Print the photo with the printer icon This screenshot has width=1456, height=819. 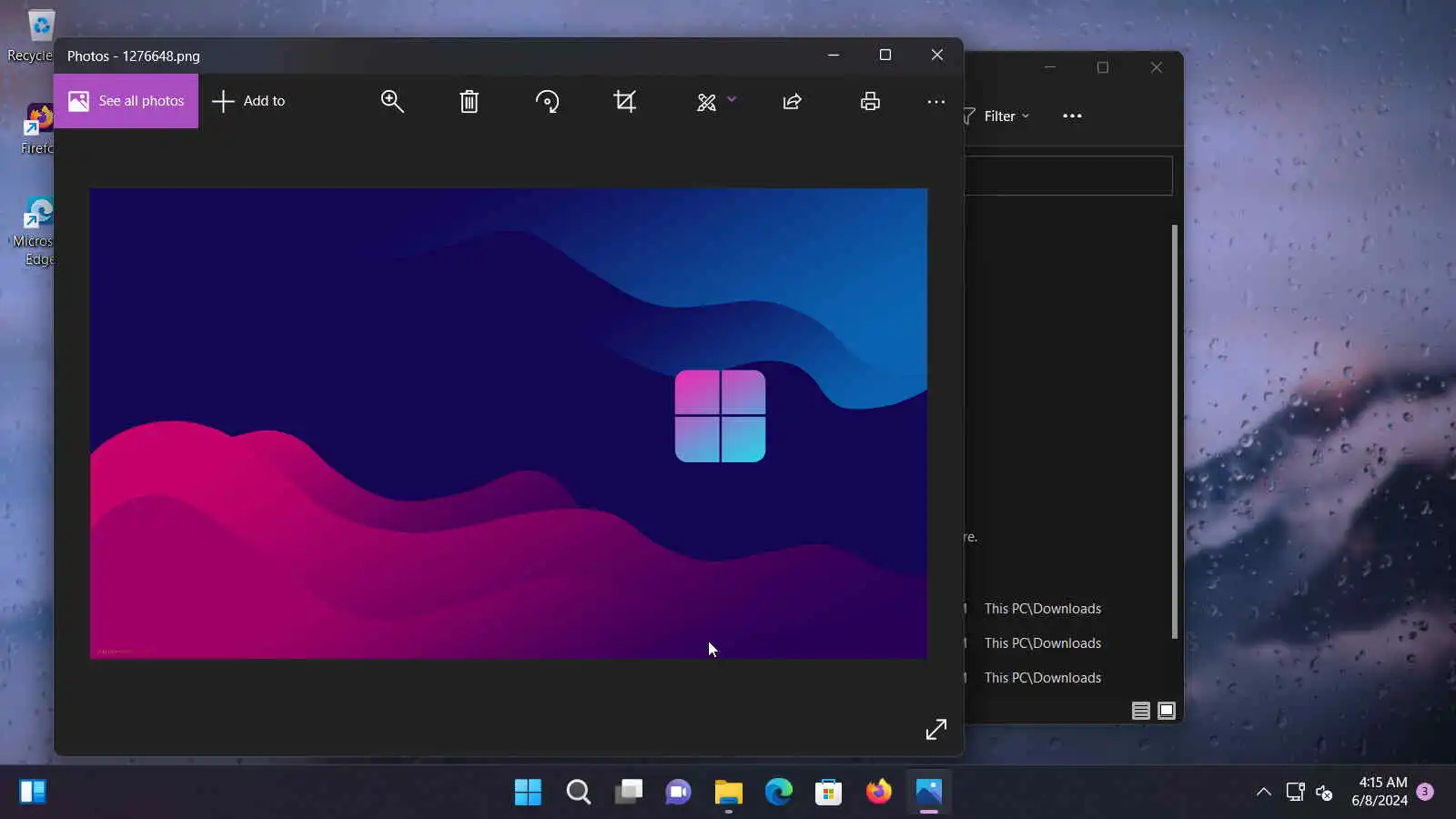tap(870, 101)
